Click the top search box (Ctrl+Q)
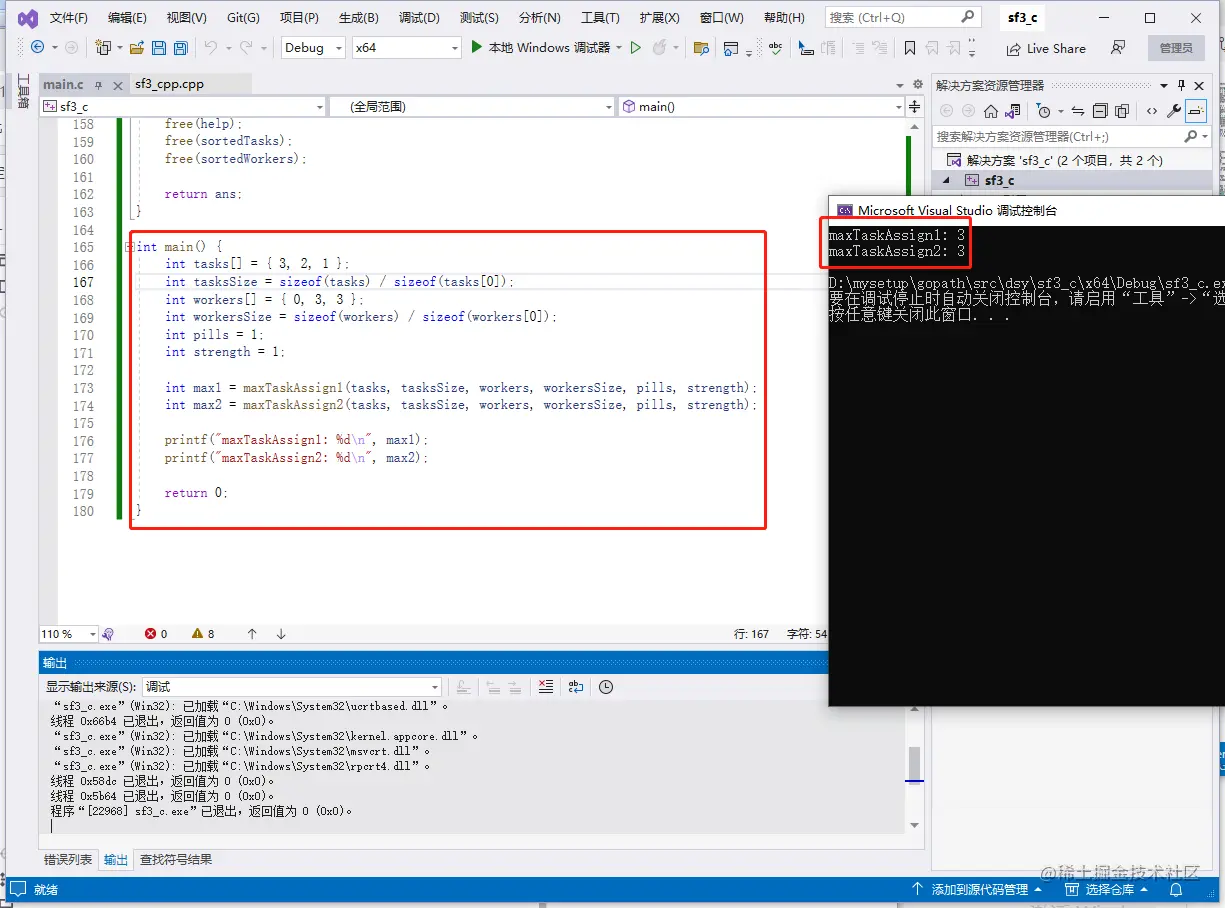Image resolution: width=1225 pixels, height=908 pixels. 903,18
